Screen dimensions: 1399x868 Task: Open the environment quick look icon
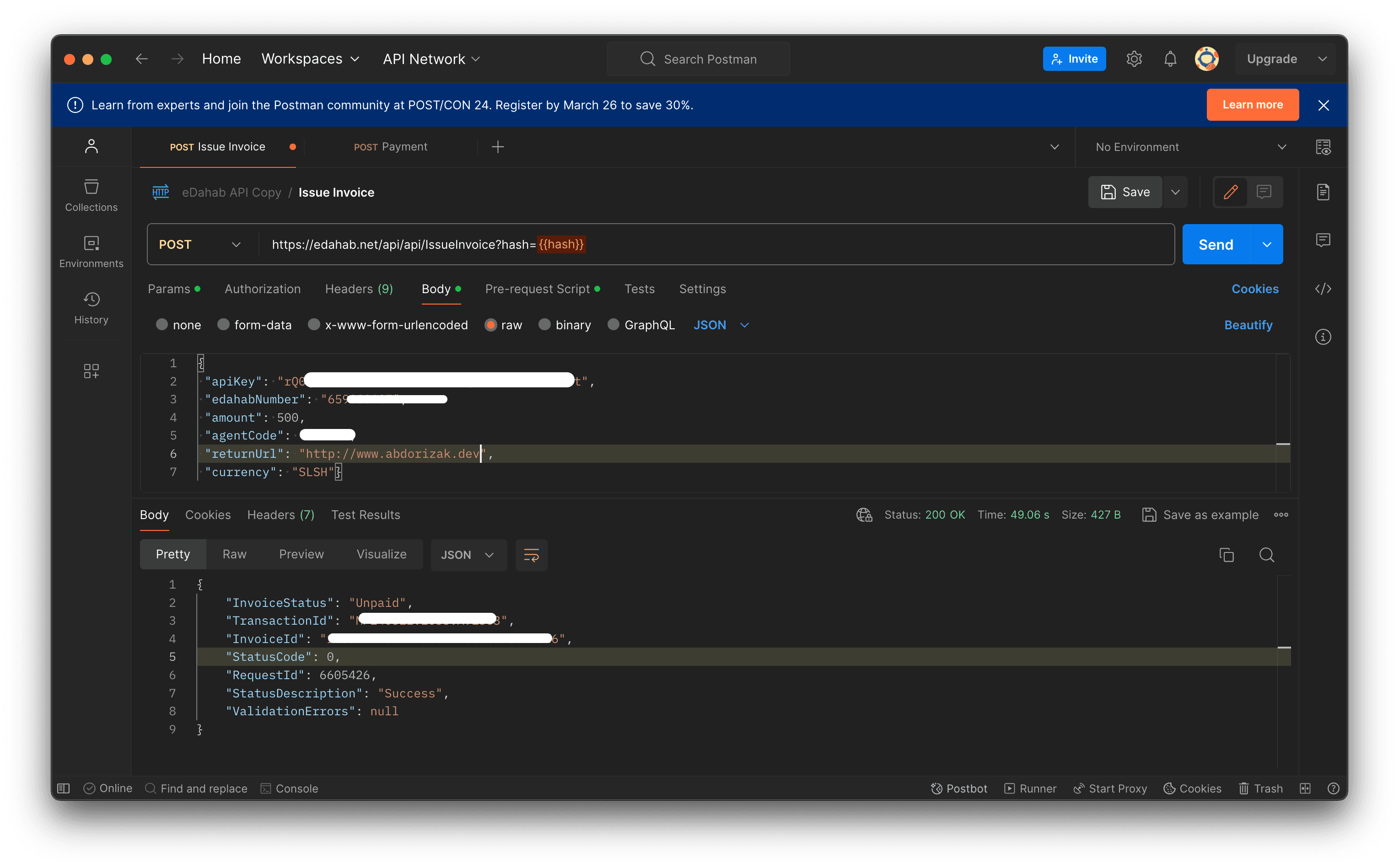click(1323, 147)
